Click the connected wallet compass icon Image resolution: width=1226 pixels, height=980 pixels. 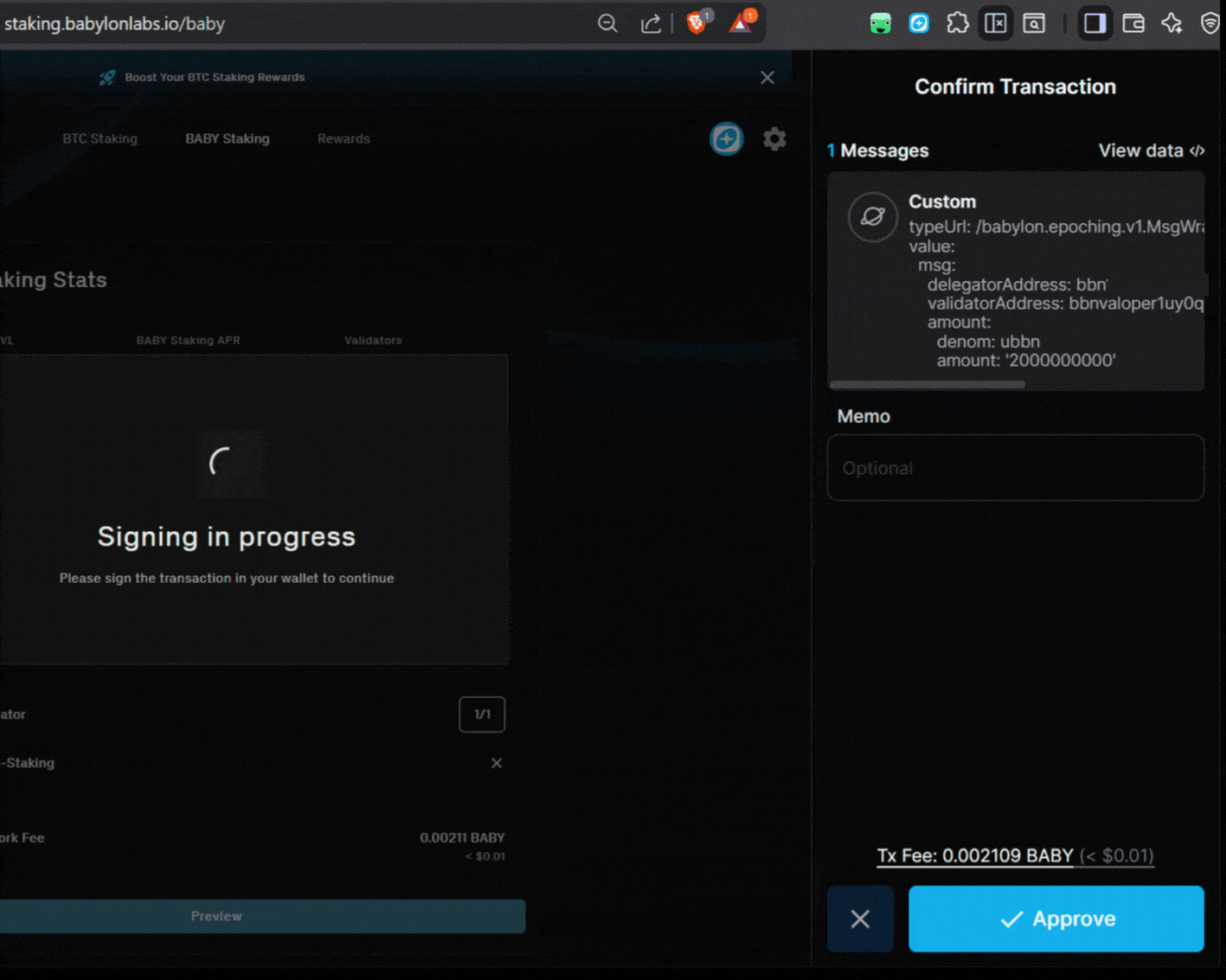(727, 138)
